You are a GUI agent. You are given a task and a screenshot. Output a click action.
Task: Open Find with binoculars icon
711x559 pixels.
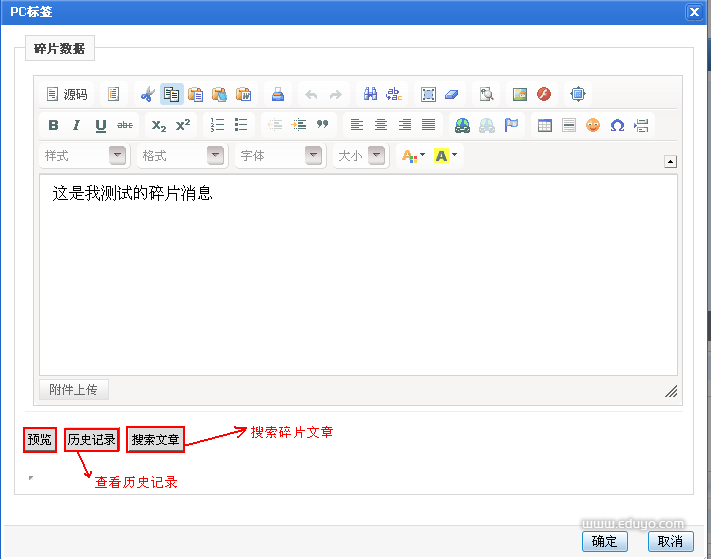point(370,94)
